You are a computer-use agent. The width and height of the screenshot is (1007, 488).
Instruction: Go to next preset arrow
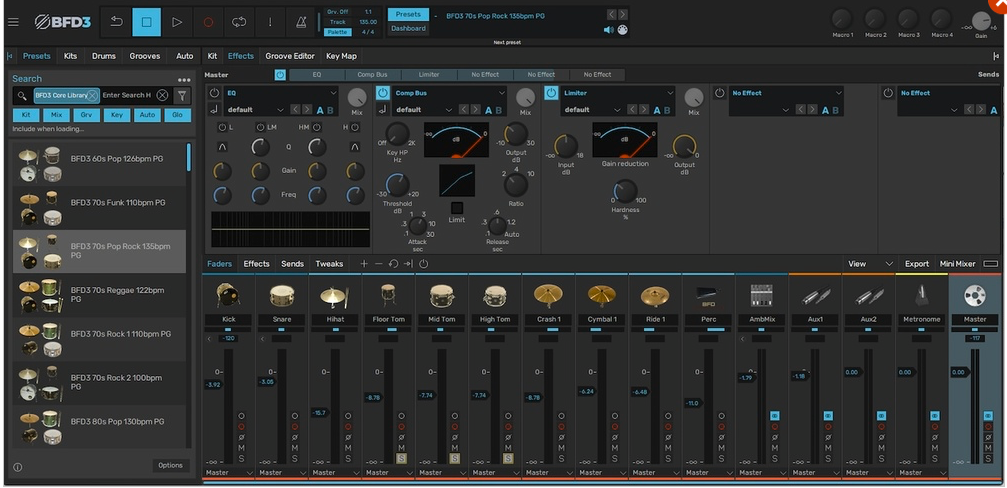pyautogui.click(x=623, y=14)
